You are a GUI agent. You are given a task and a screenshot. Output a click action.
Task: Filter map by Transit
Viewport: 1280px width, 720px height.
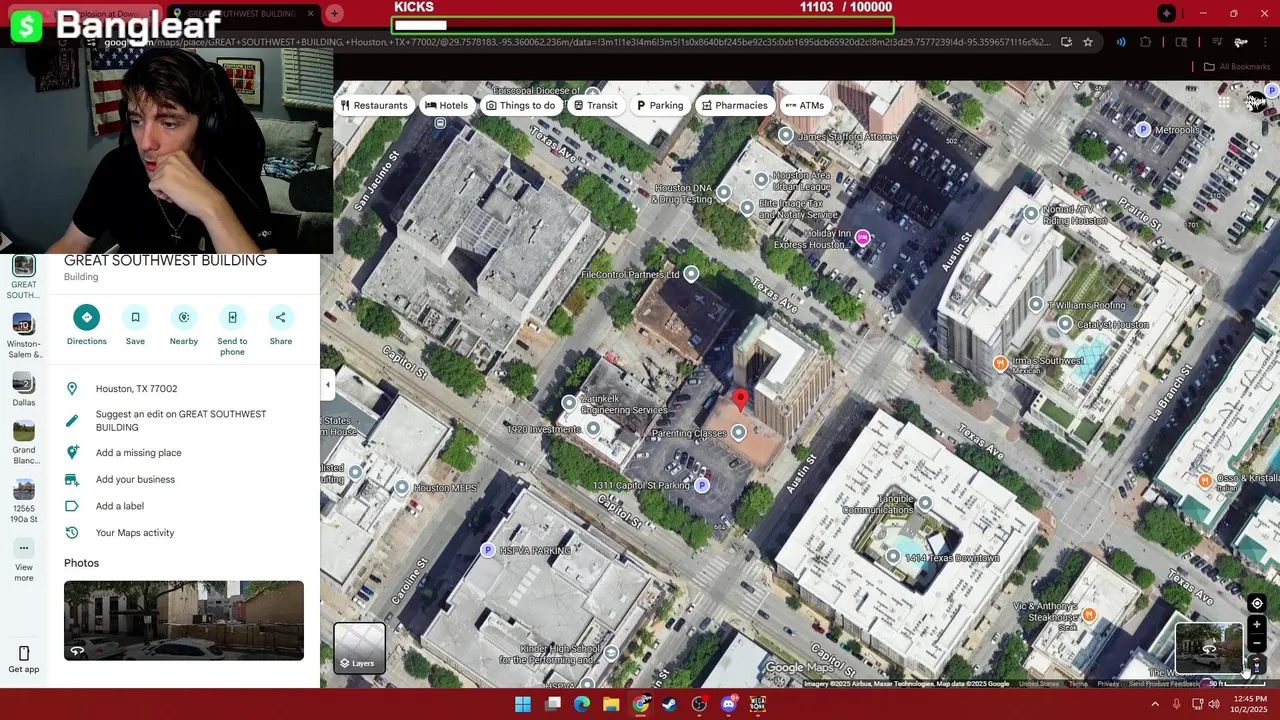tap(595, 106)
